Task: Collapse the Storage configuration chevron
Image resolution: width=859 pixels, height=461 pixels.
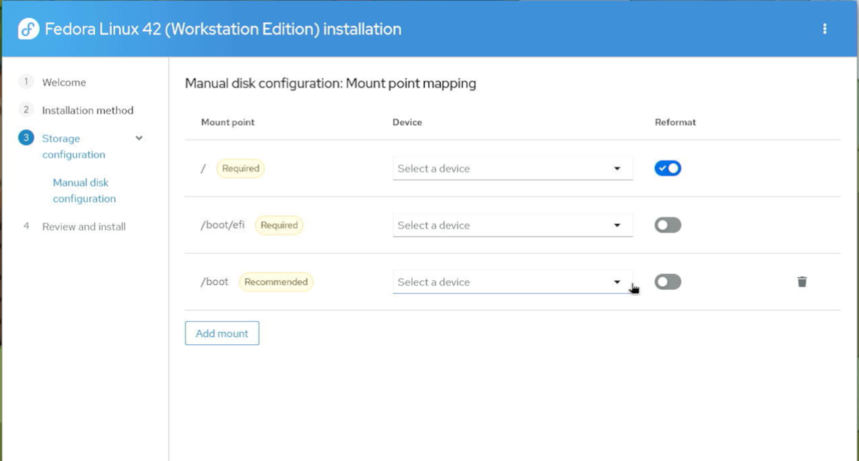Action: point(139,138)
